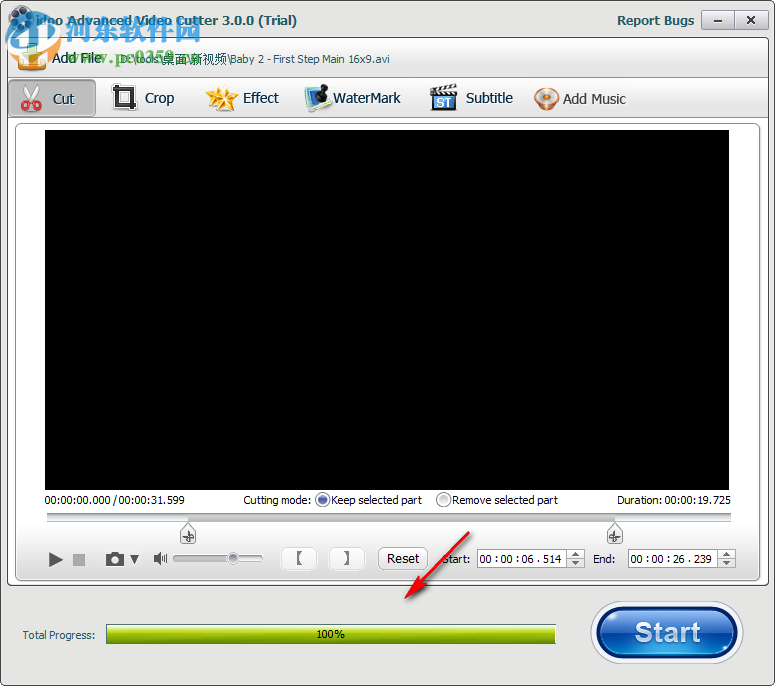The height and width of the screenshot is (686, 775).
Task: Expand the snapshot options dropdown arrow
Action: (x=134, y=559)
